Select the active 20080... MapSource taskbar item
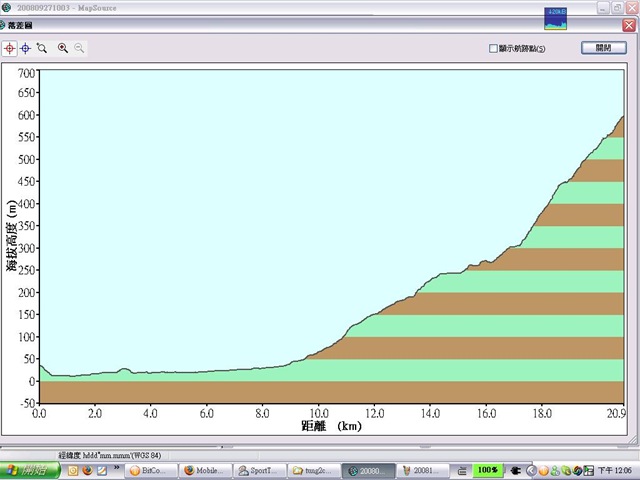Viewport: 640px width, 480px height. coord(368,471)
